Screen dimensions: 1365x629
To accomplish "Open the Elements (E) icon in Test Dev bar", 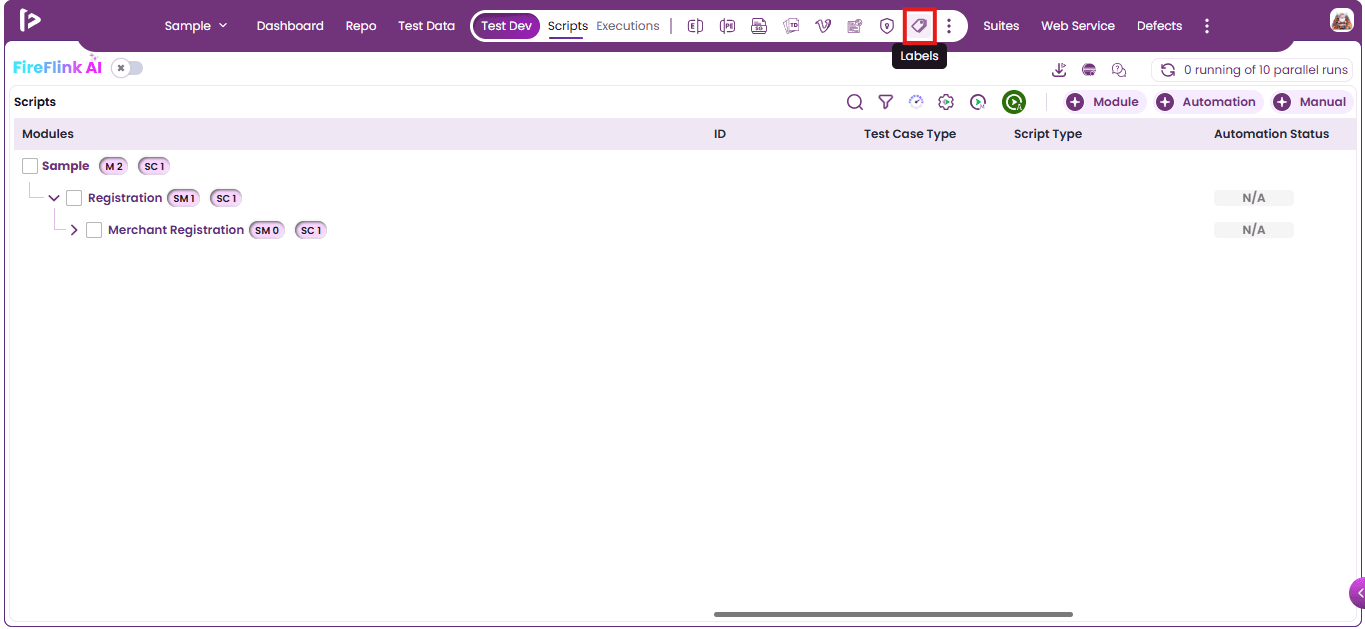I will pyautogui.click(x=695, y=26).
